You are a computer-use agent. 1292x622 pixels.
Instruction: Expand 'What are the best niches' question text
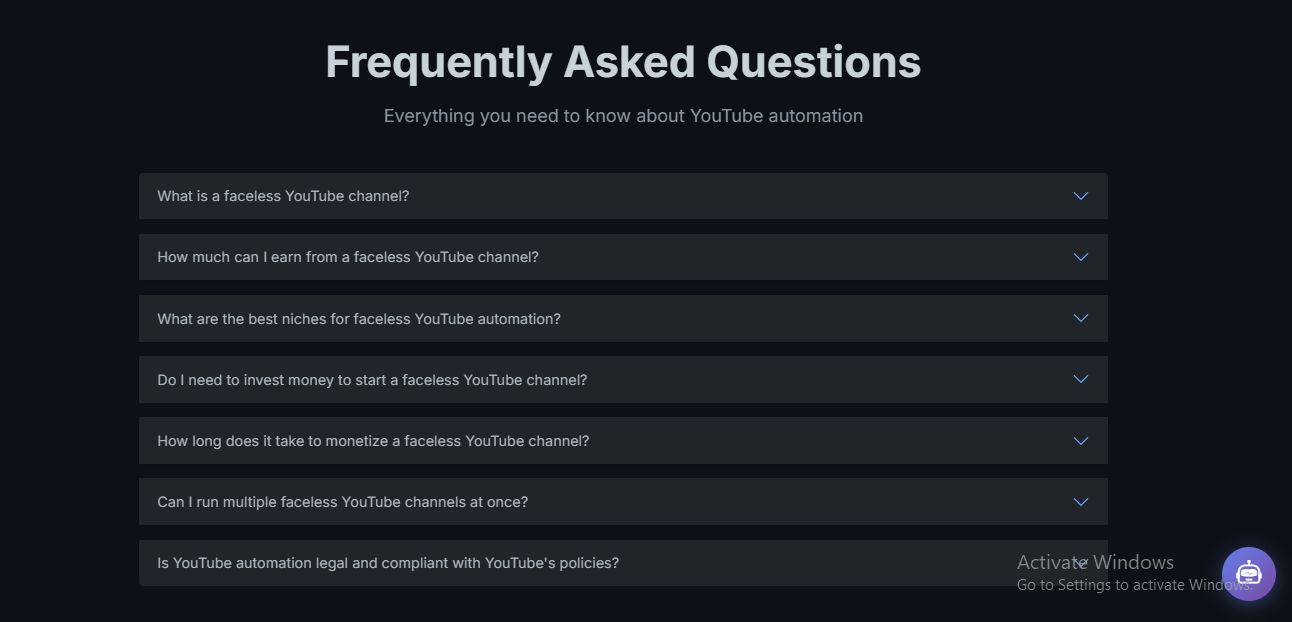pos(359,319)
